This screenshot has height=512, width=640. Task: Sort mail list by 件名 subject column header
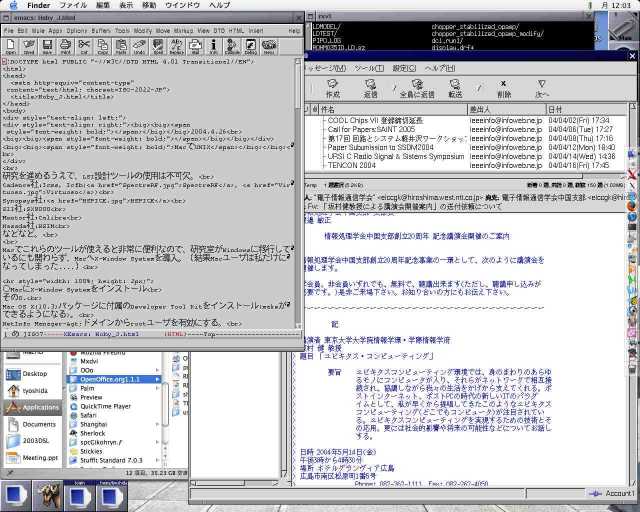[x=393, y=109]
